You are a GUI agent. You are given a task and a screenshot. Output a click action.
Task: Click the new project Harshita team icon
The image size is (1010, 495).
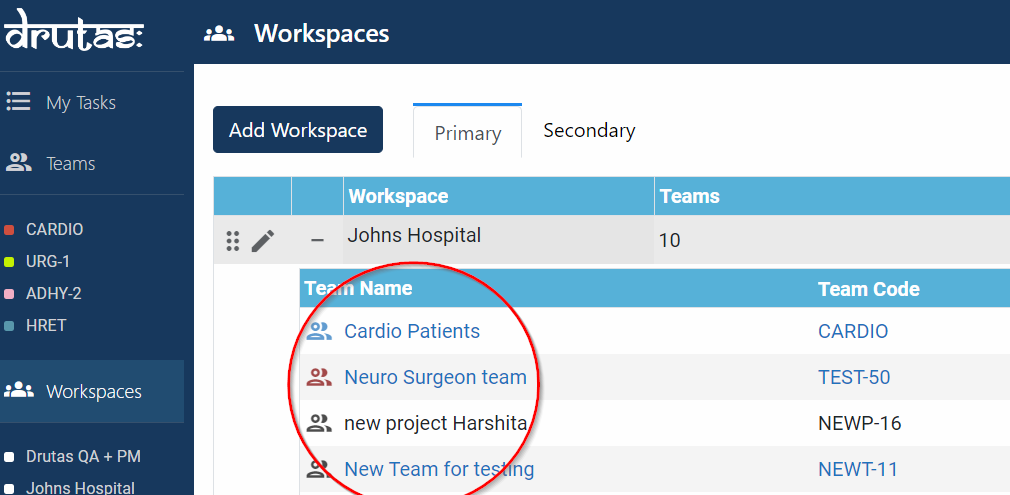[319, 423]
